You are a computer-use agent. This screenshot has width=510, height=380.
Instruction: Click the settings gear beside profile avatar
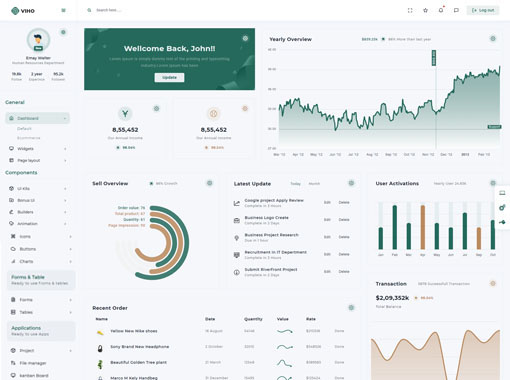click(63, 32)
